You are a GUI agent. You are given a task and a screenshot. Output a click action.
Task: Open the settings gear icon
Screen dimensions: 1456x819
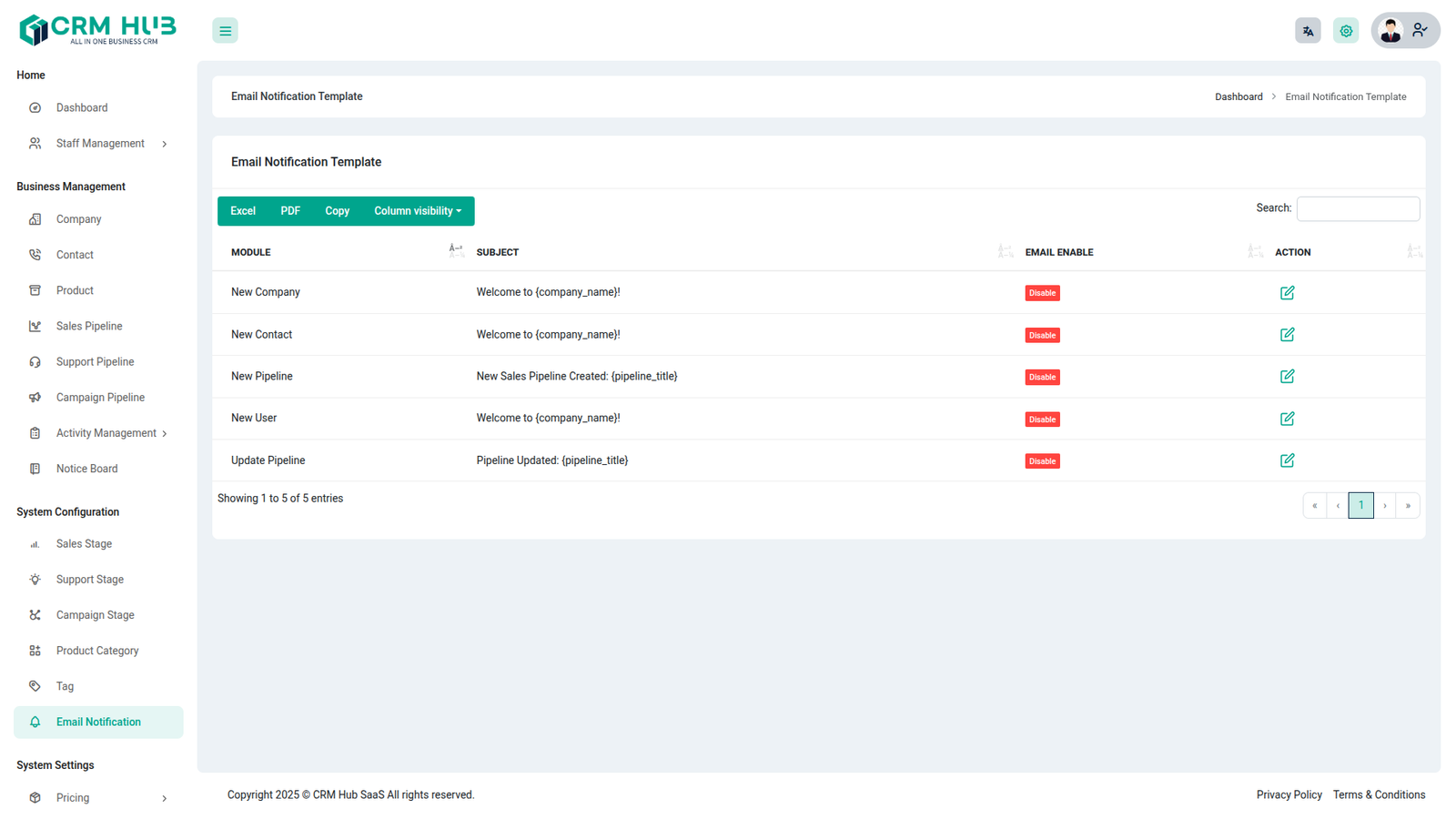[1346, 31]
